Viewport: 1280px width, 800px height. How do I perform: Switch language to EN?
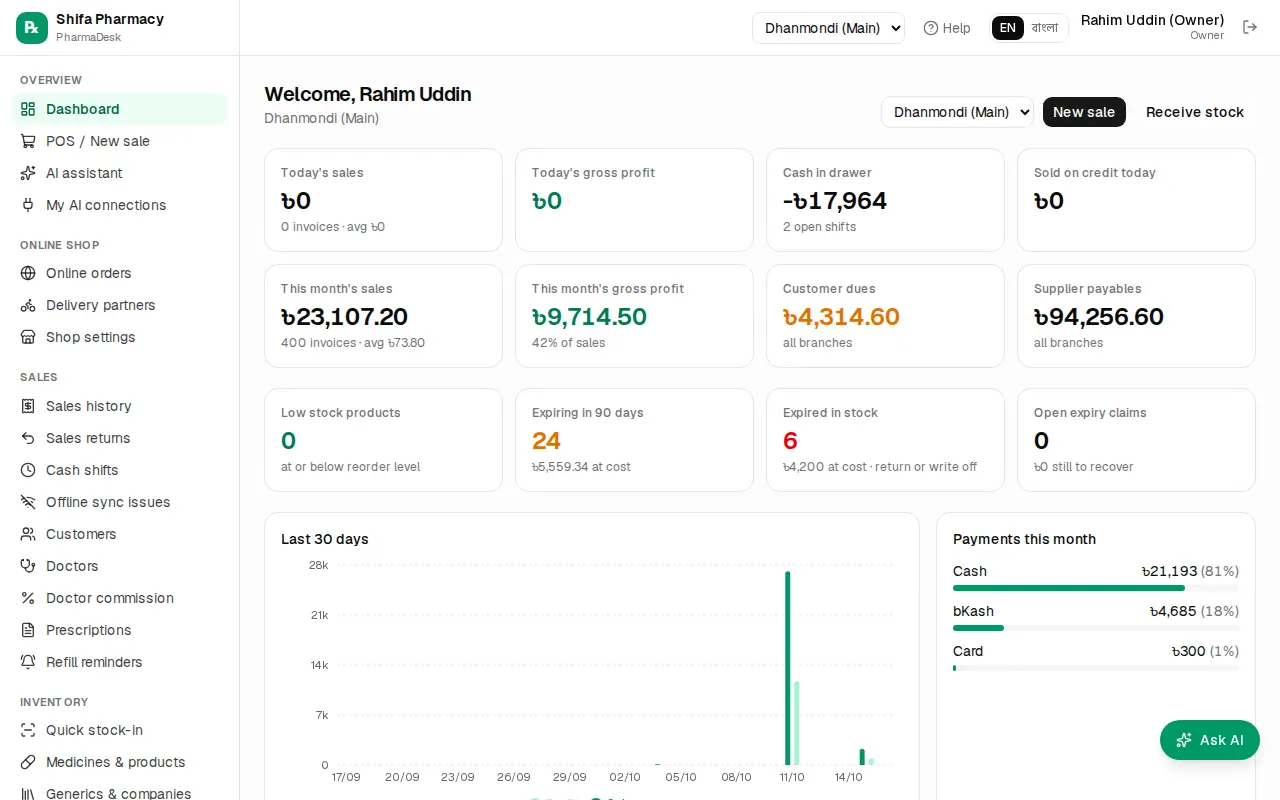click(1008, 28)
